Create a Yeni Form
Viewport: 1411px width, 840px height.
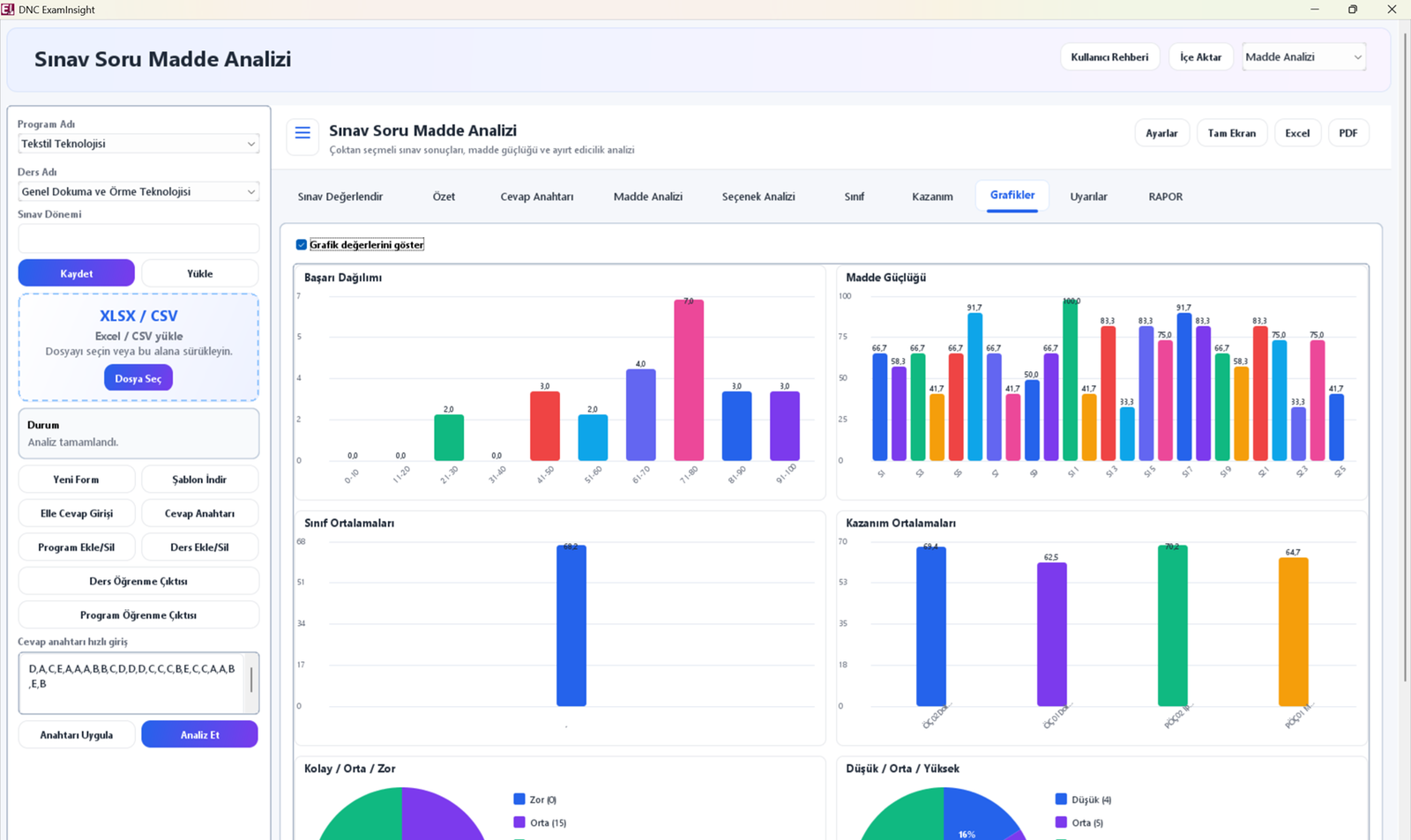77,479
